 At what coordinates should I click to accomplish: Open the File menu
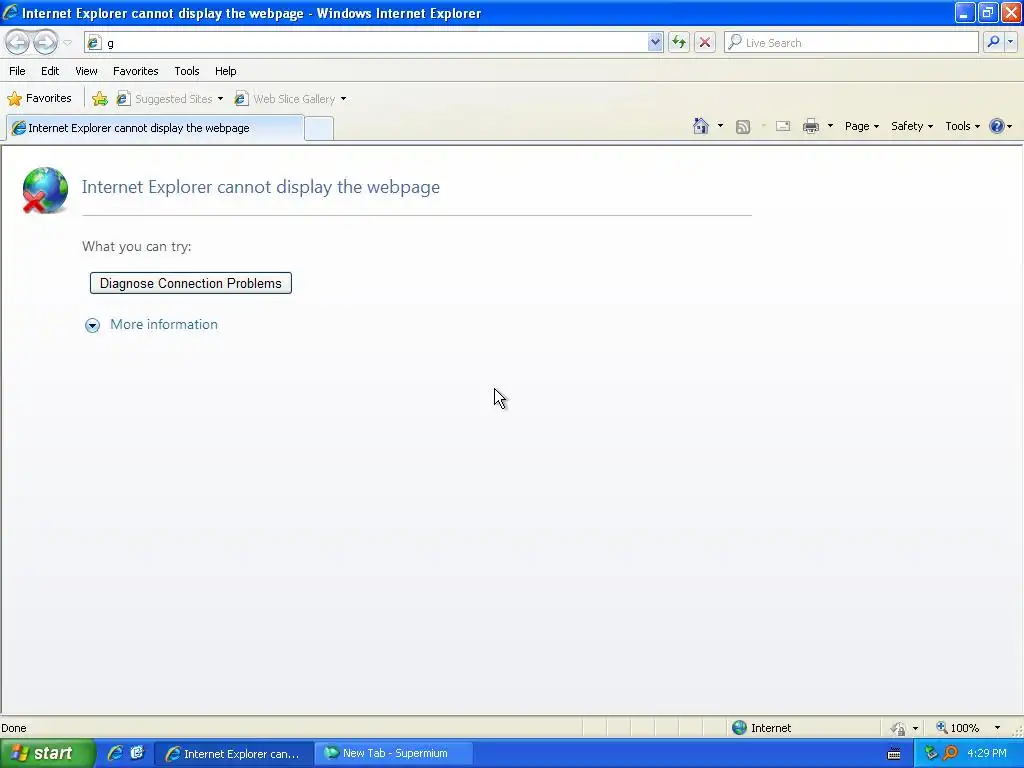click(x=18, y=71)
